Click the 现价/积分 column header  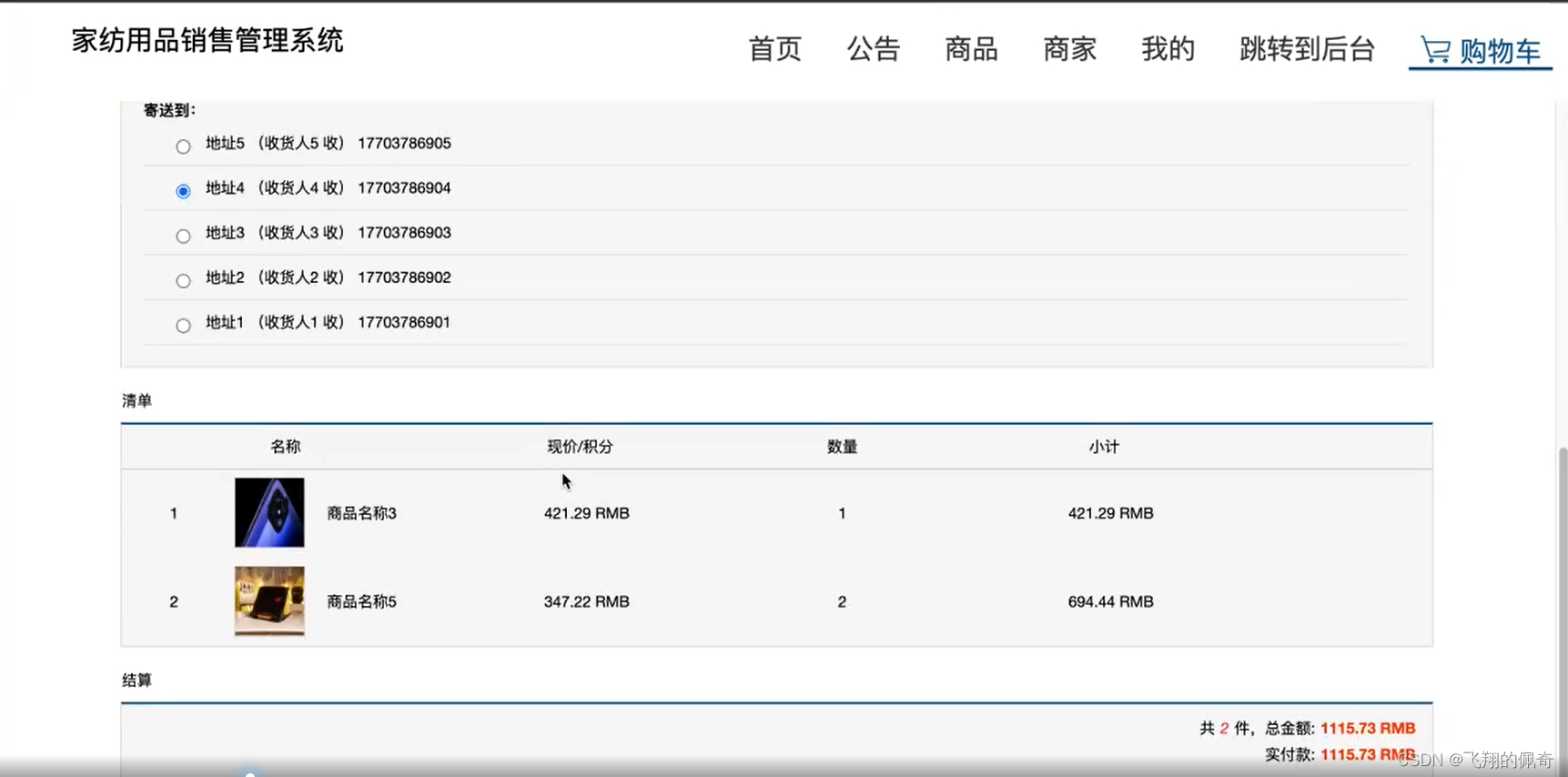pyautogui.click(x=580, y=447)
